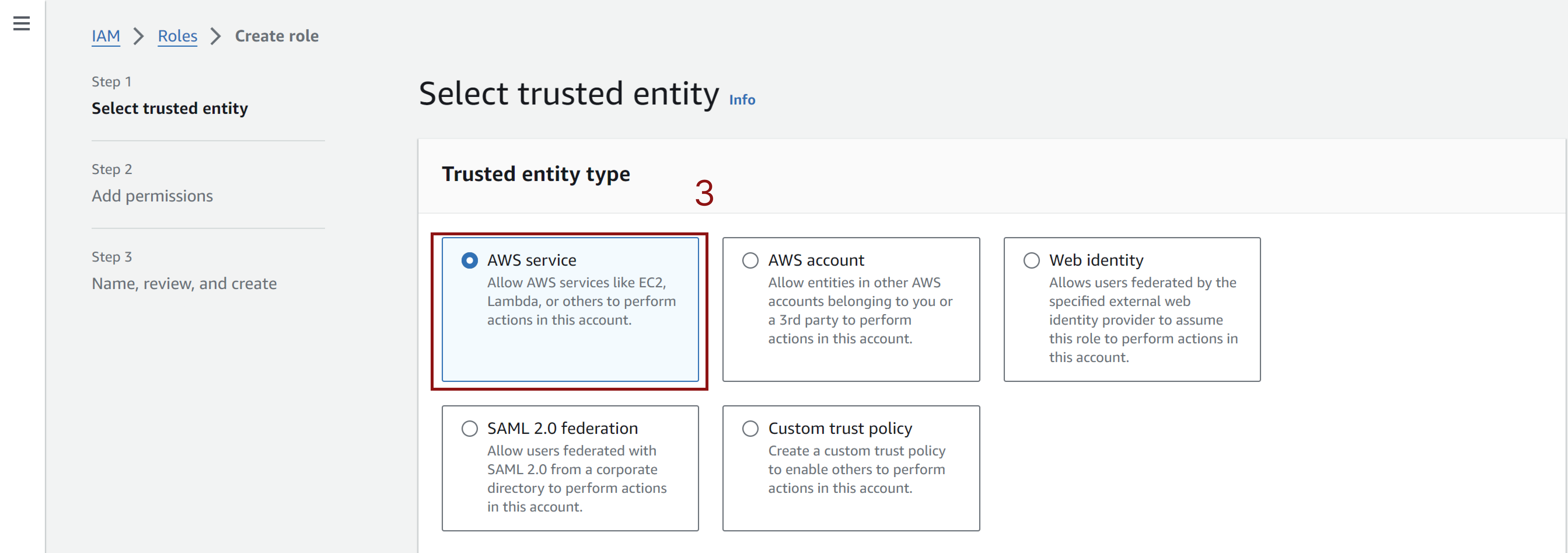Click the 'Select trusted entity' step label
The height and width of the screenshot is (553, 1568).
(x=170, y=108)
